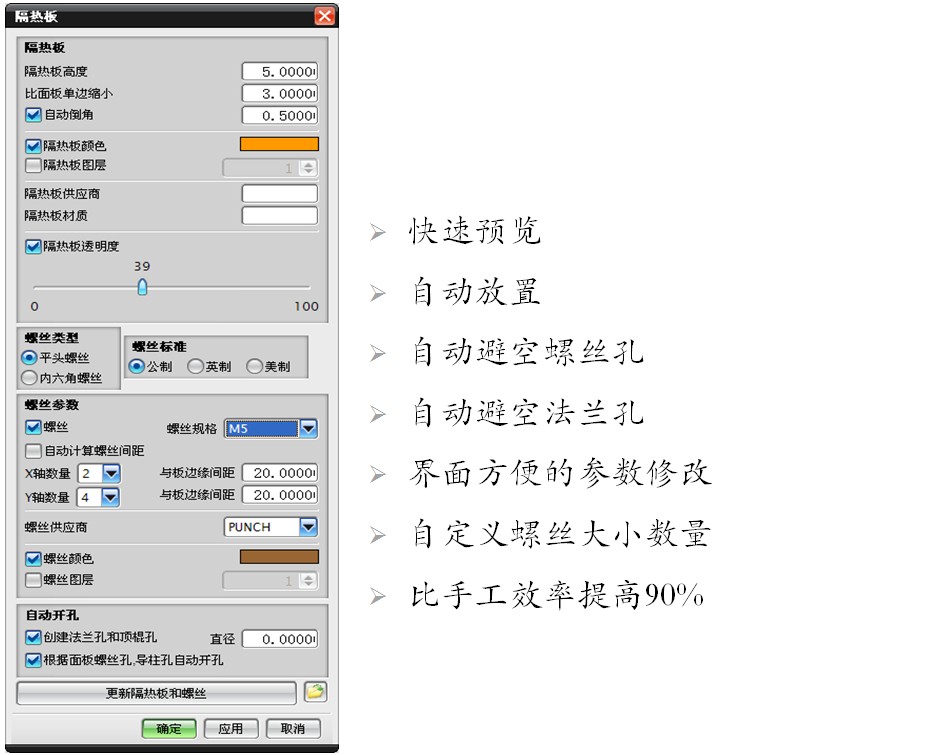Choose 英制 screw standard

tap(196, 367)
